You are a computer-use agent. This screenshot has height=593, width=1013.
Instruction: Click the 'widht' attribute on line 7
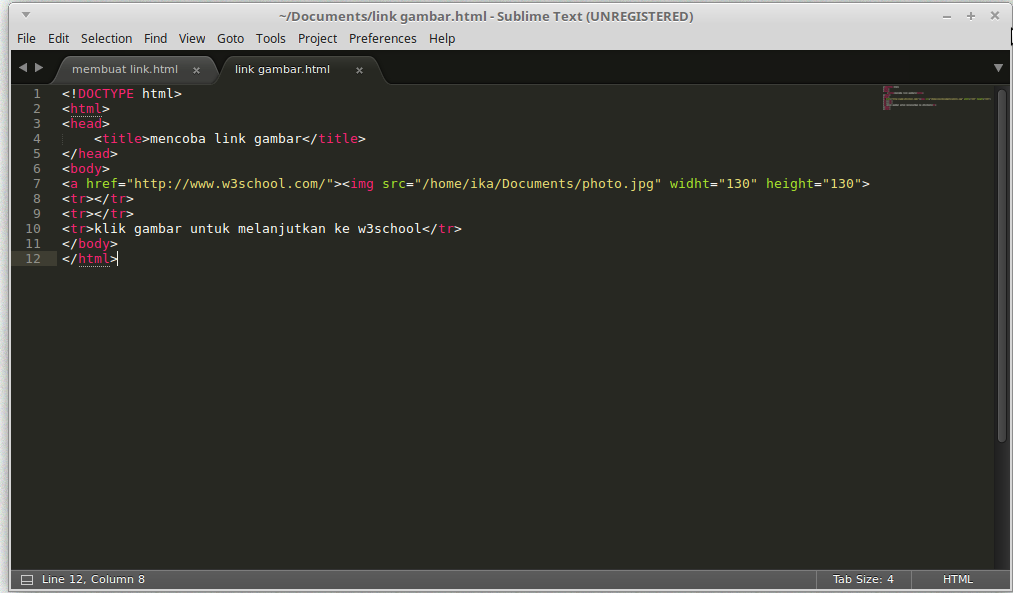(689, 183)
